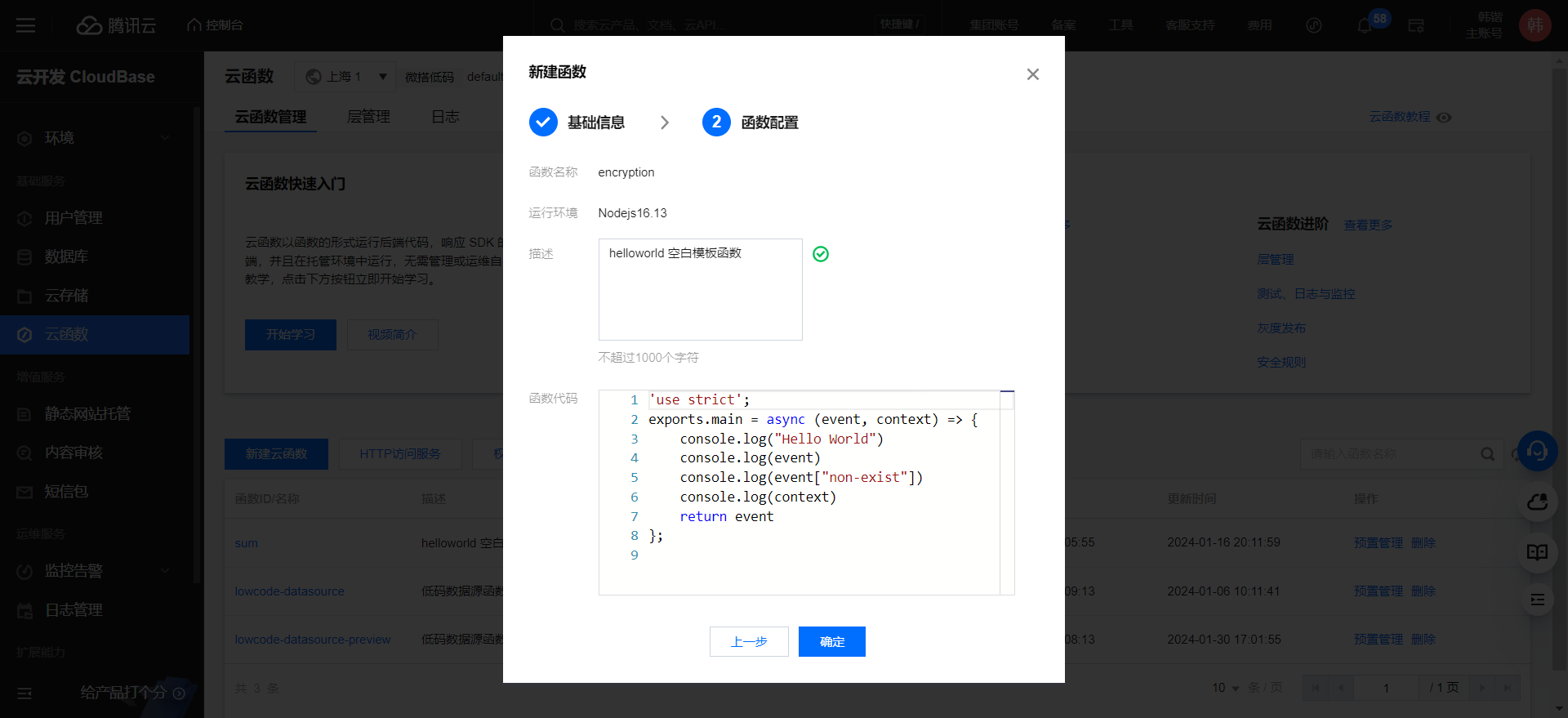Open 控制台 console home
The height and width of the screenshot is (718, 1568).
[x=216, y=25]
